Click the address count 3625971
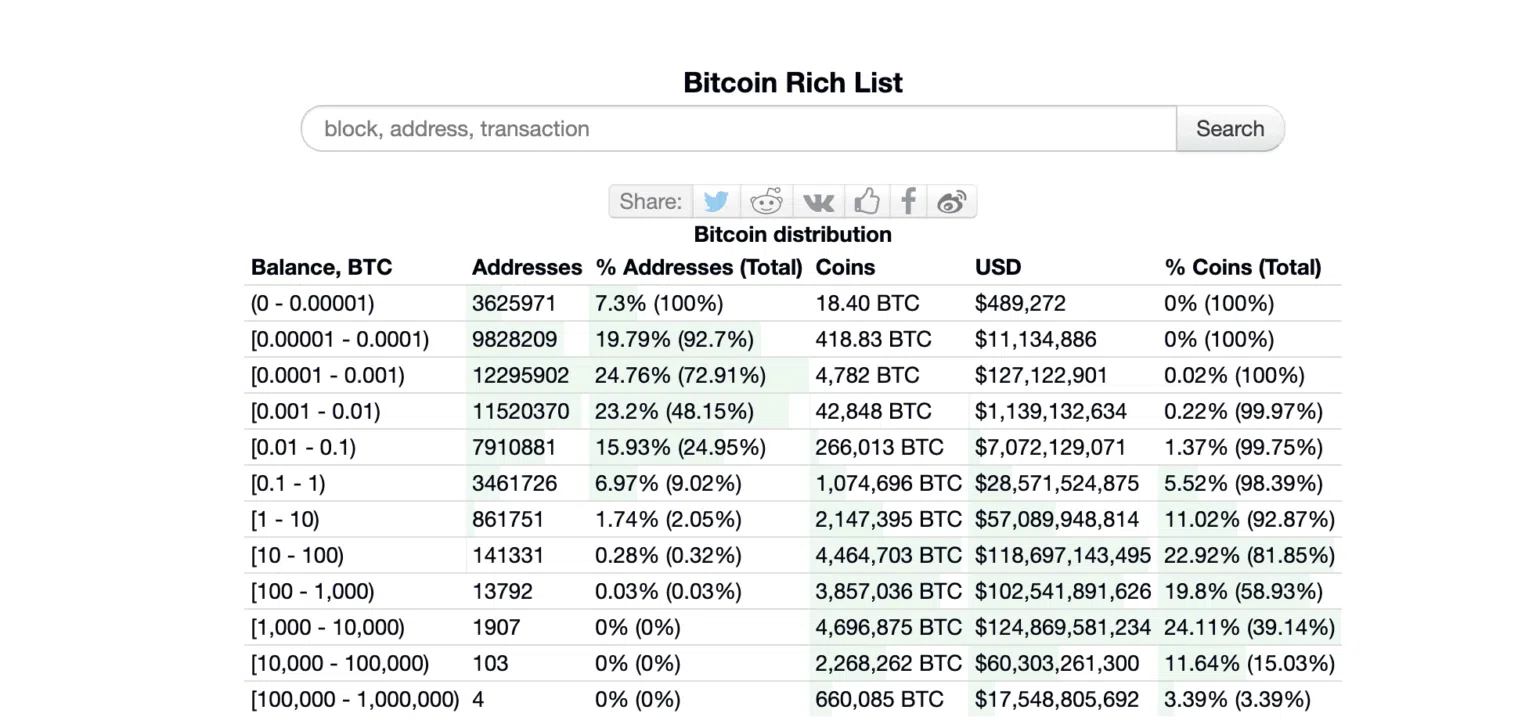The width and height of the screenshot is (1536, 717). click(514, 303)
